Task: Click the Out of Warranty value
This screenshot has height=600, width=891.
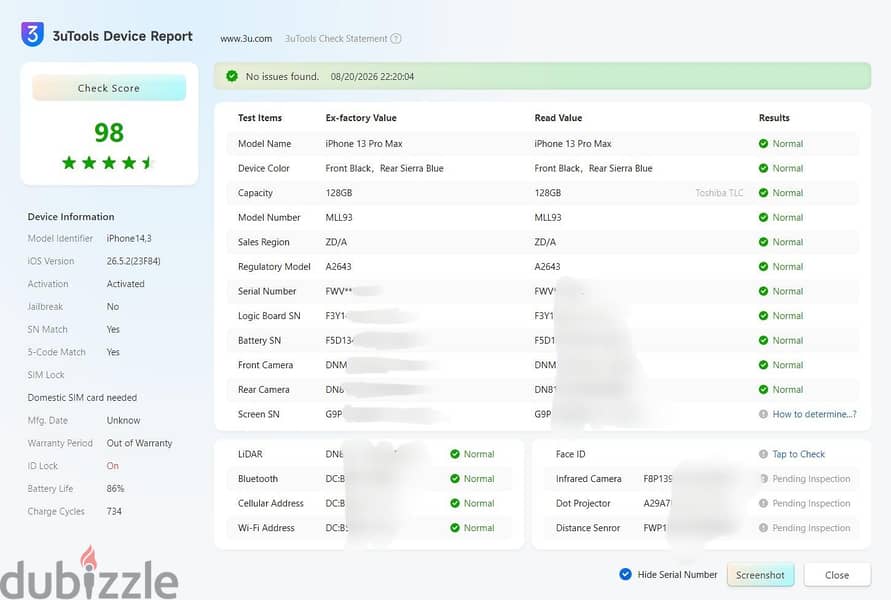Action: (139, 443)
